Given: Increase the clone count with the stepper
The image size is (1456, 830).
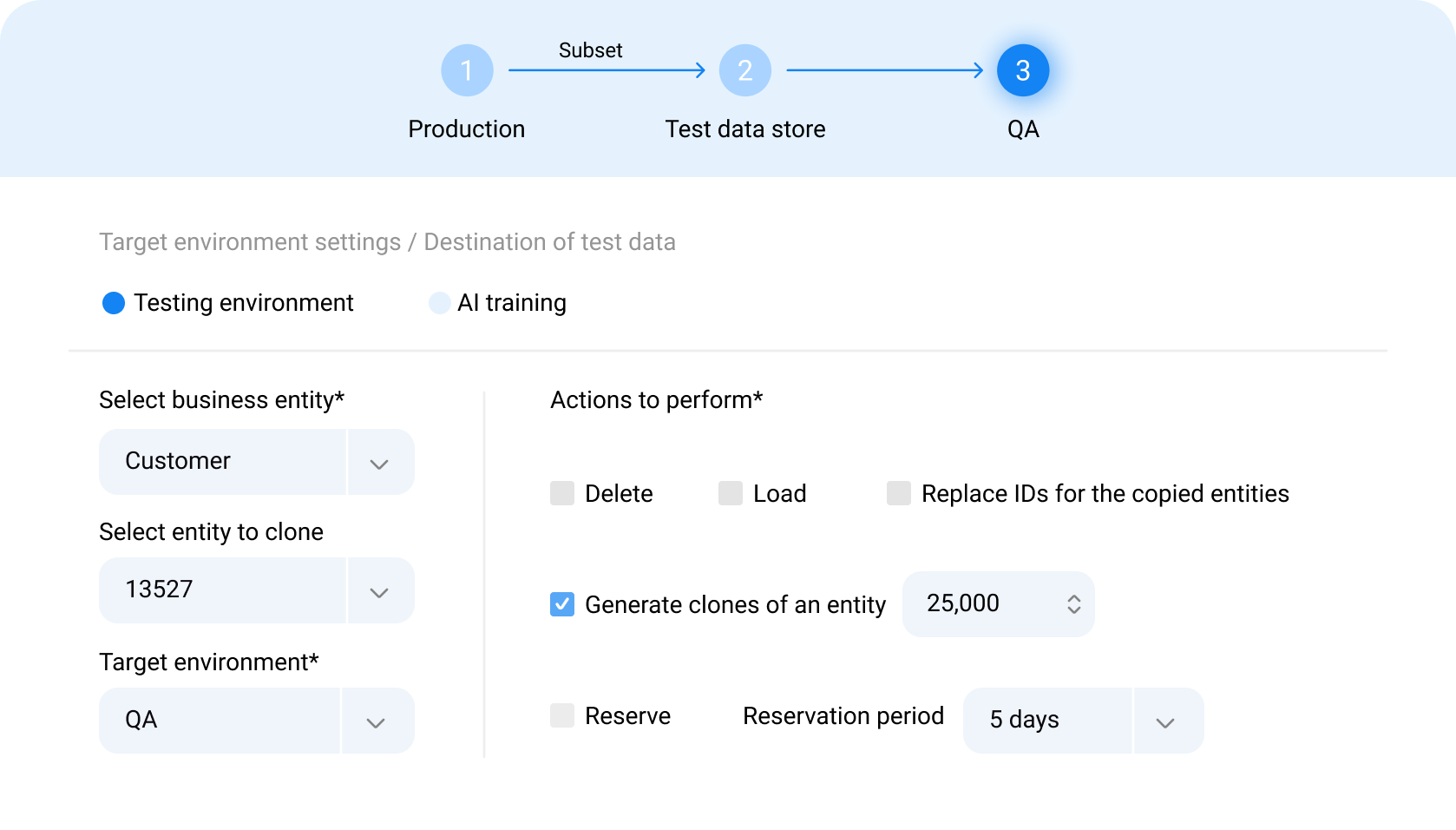Looking at the screenshot, I should (1073, 596).
